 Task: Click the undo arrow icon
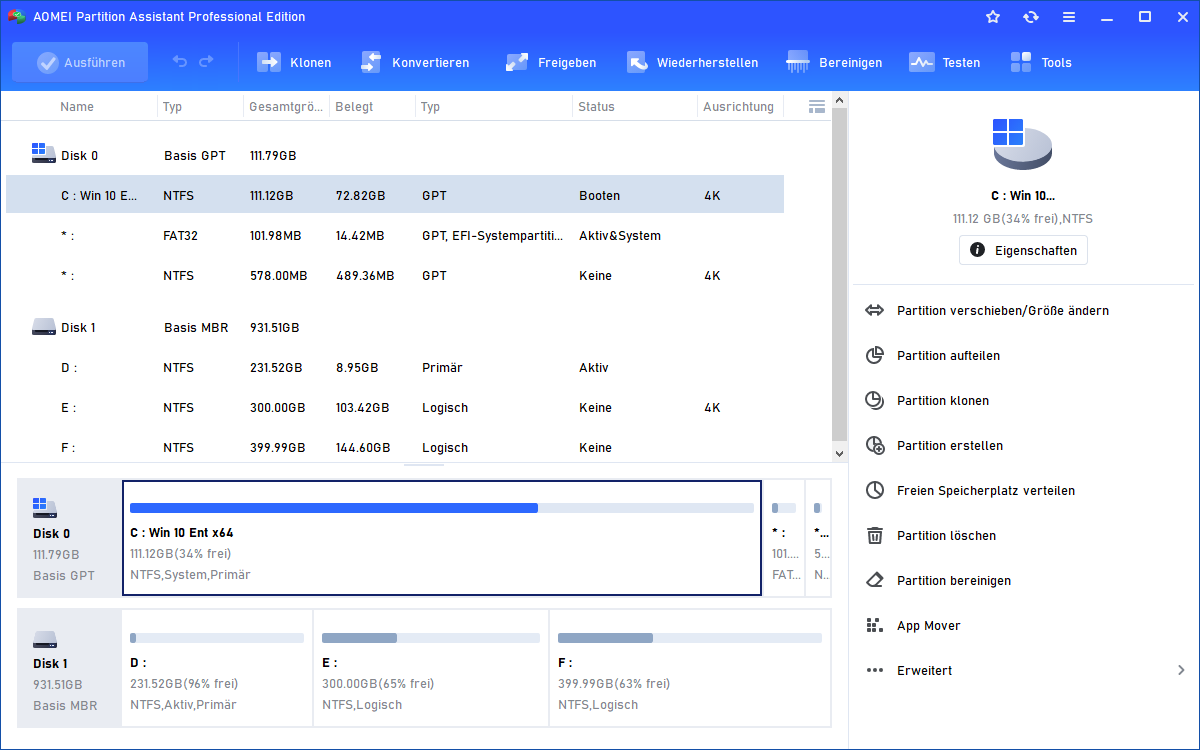point(180,62)
